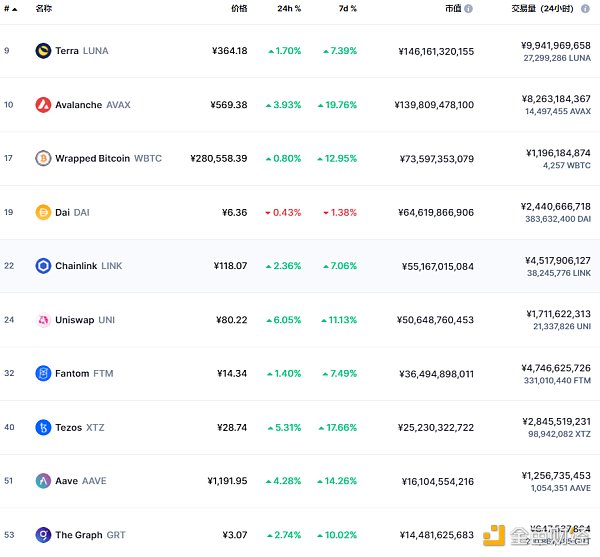Sort by 24h % column

(x=288, y=8)
